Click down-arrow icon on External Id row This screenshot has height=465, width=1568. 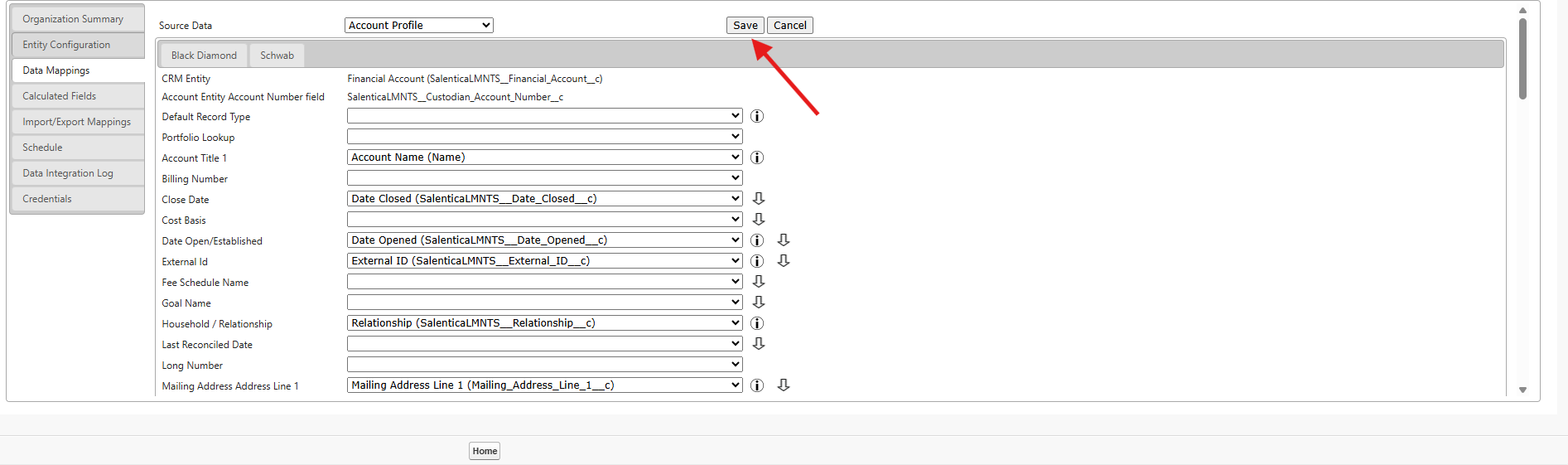(783, 261)
